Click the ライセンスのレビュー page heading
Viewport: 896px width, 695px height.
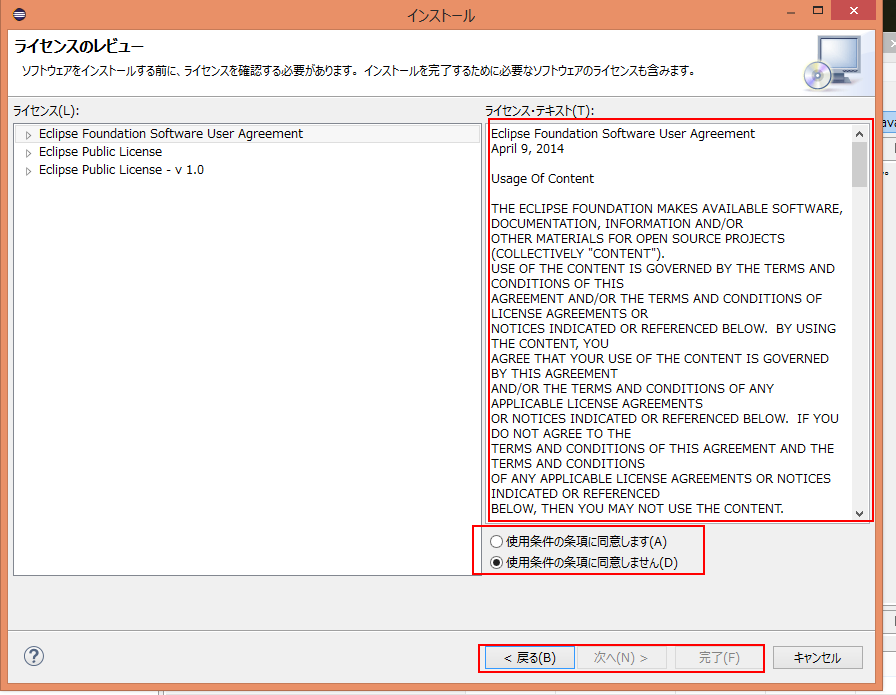(79, 46)
